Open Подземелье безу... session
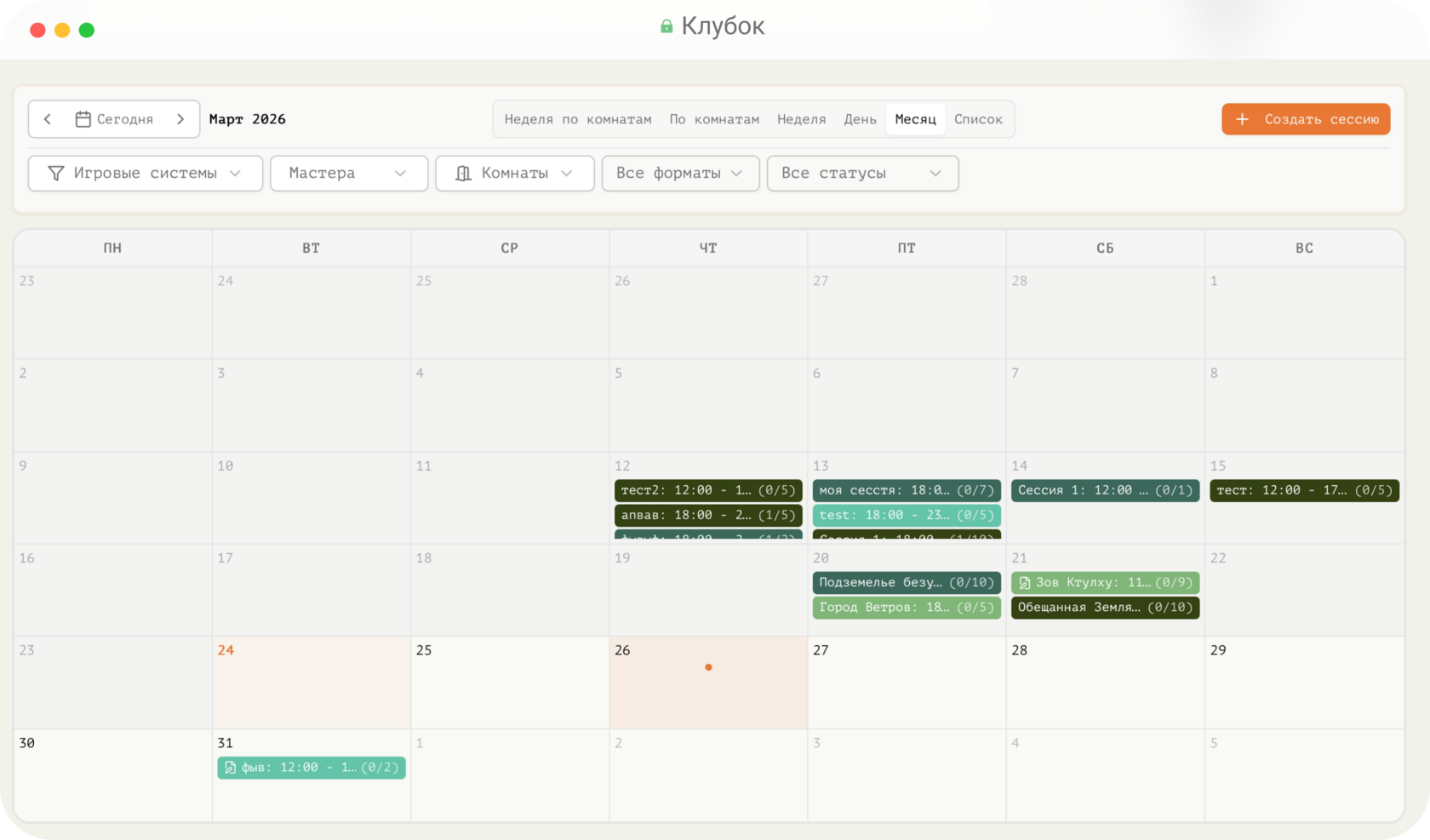Image resolution: width=1430 pixels, height=840 pixels. pos(907,583)
